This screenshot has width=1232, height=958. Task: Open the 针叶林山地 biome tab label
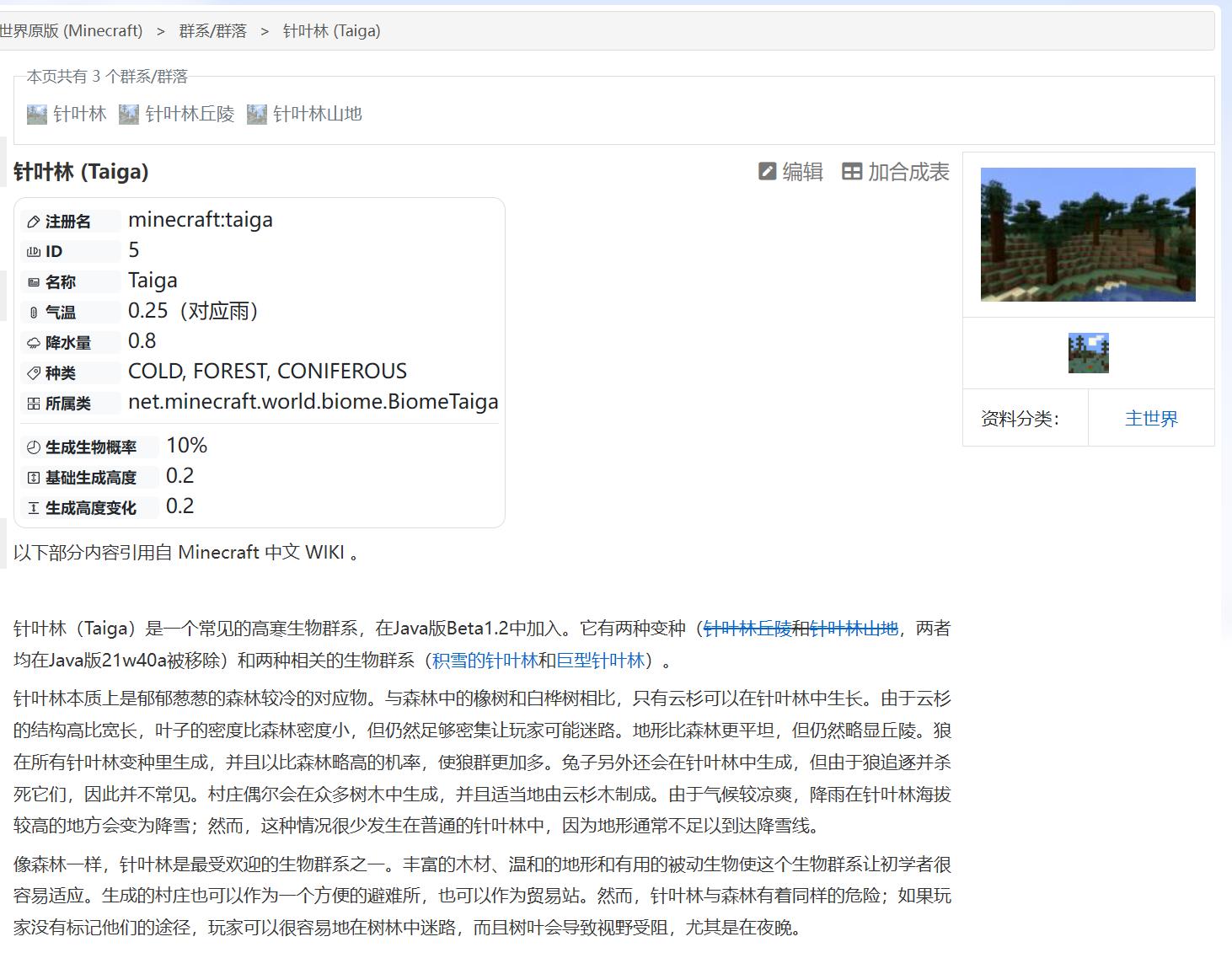coord(318,115)
